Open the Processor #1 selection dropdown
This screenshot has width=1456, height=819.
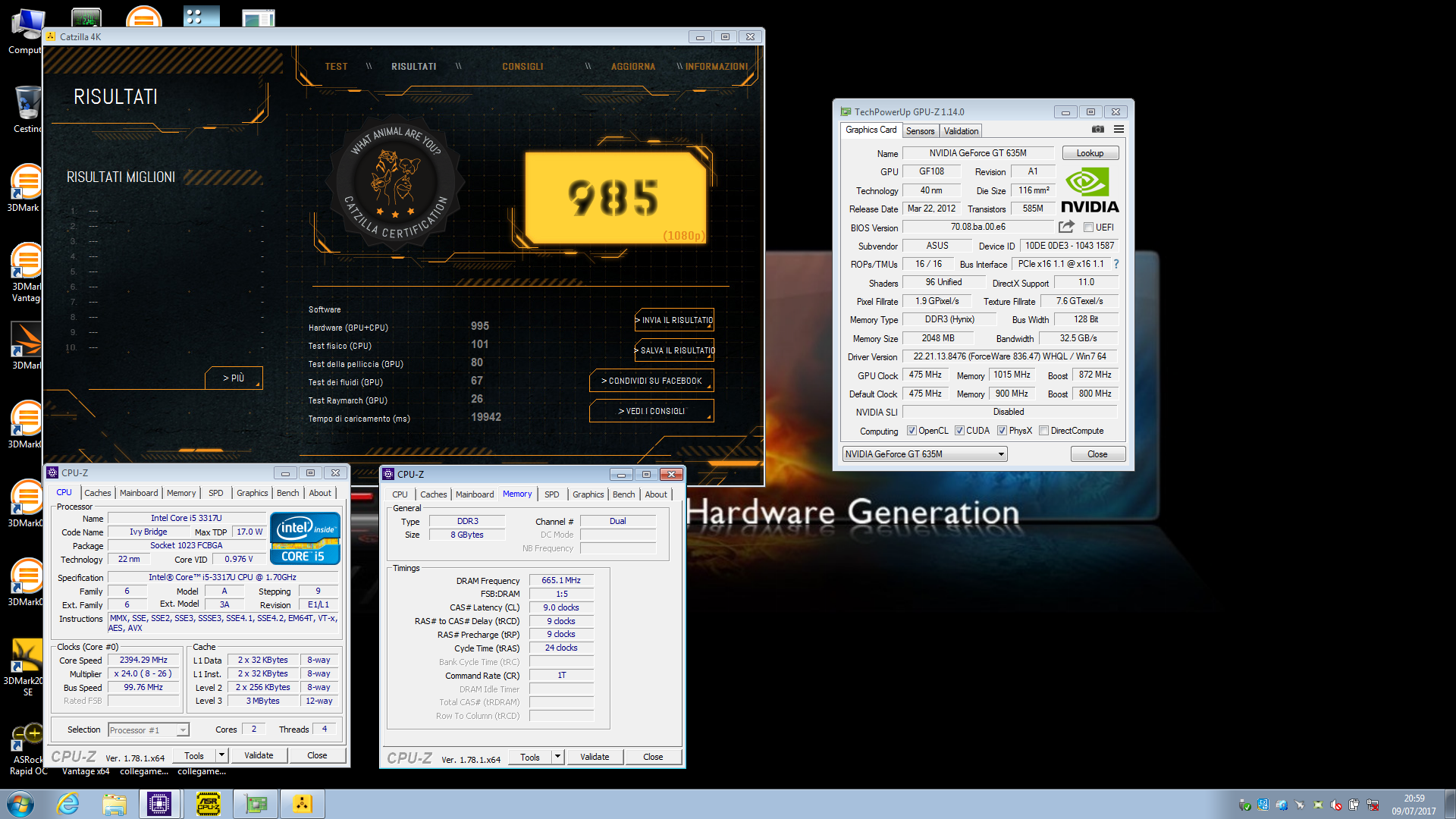tap(148, 730)
